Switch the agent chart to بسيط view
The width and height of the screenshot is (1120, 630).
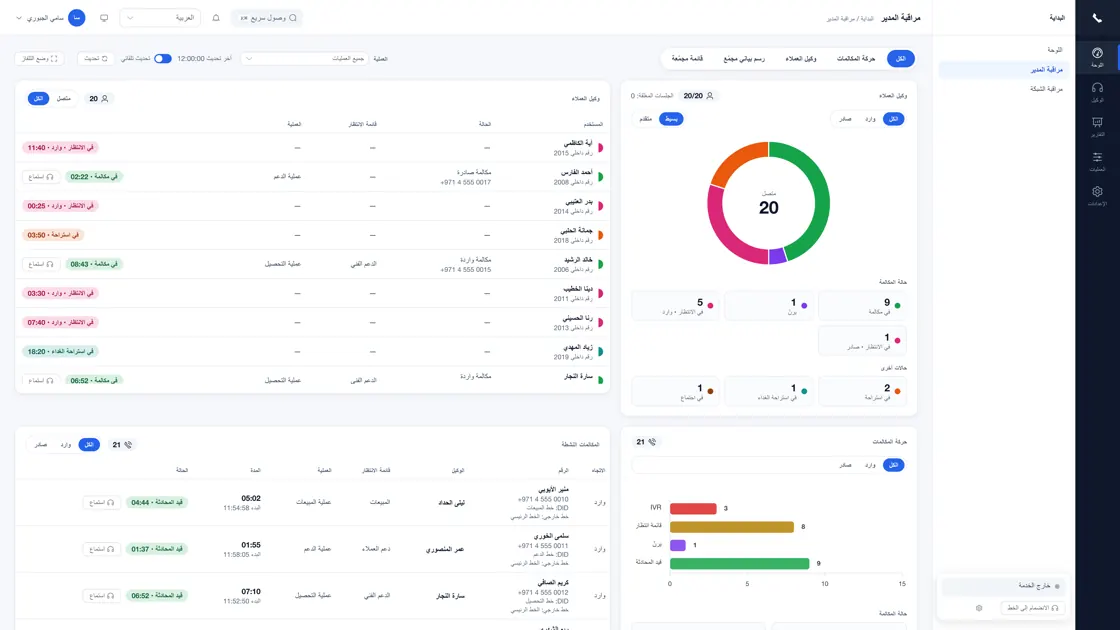click(x=671, y=119)
